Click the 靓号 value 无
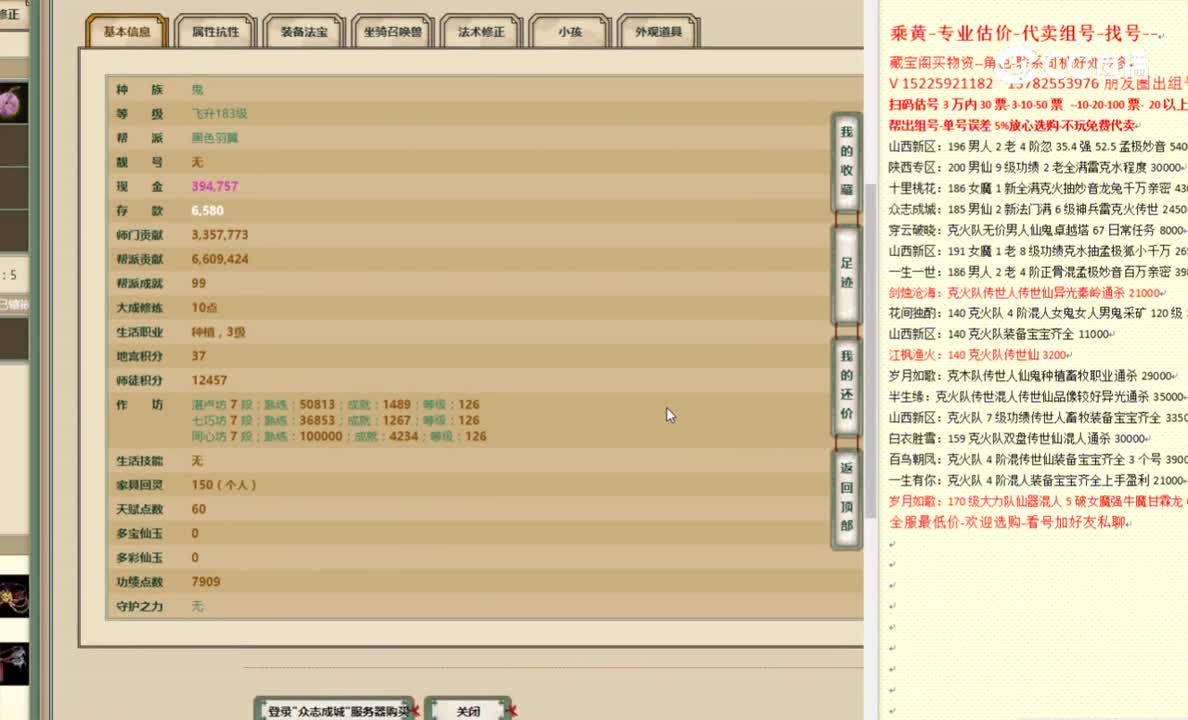1188x720 pixels. (x=197, y=162)
